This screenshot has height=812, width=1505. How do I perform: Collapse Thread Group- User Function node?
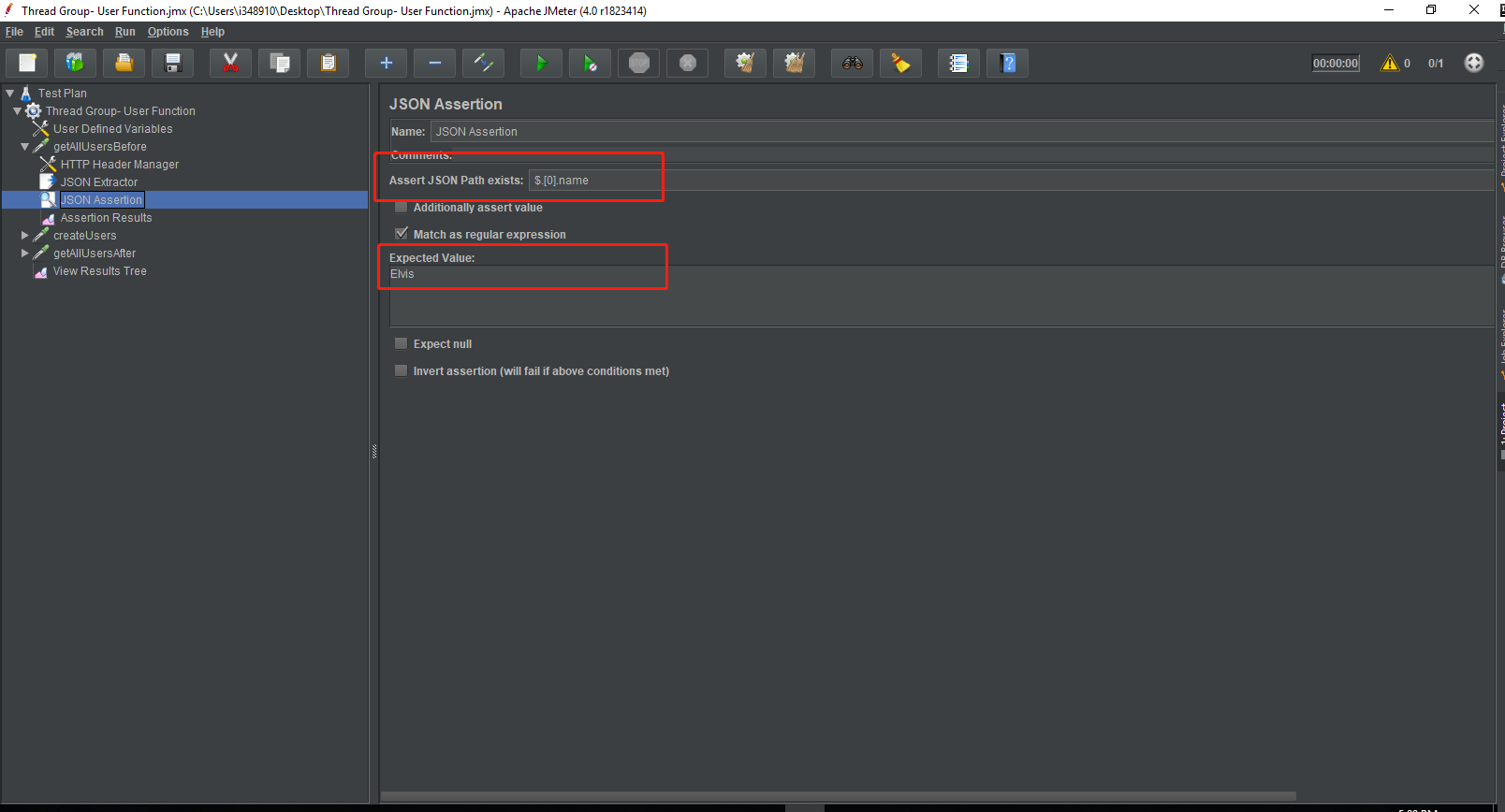click(18, 111)
